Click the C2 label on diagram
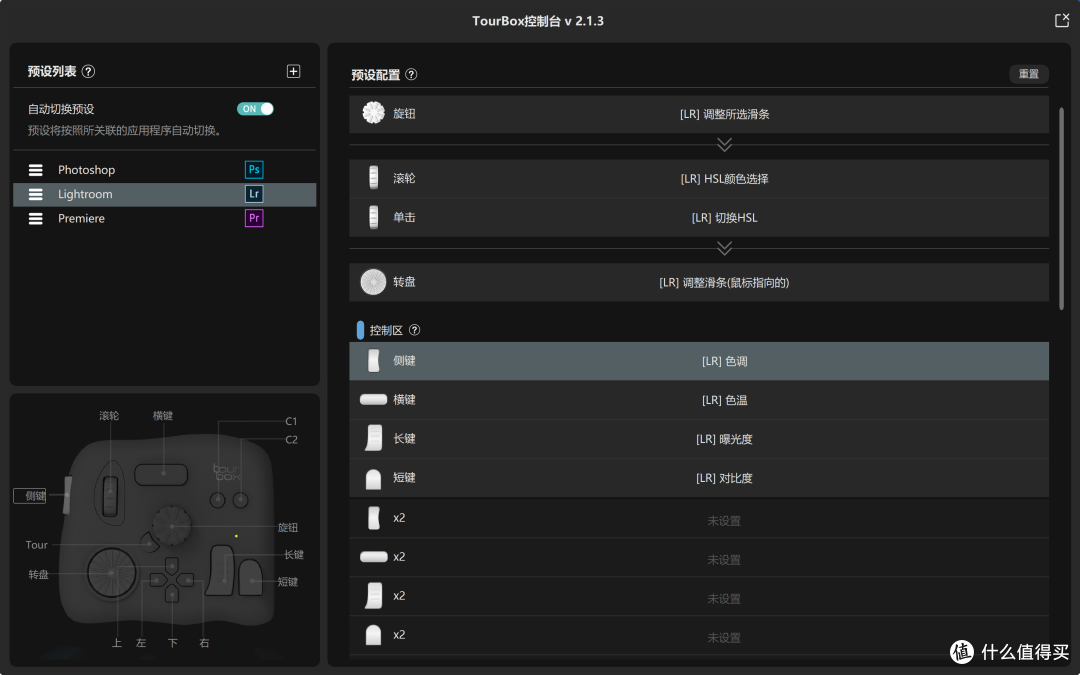Viewport: 1080px width, 675px height. [x=291, y=439]
